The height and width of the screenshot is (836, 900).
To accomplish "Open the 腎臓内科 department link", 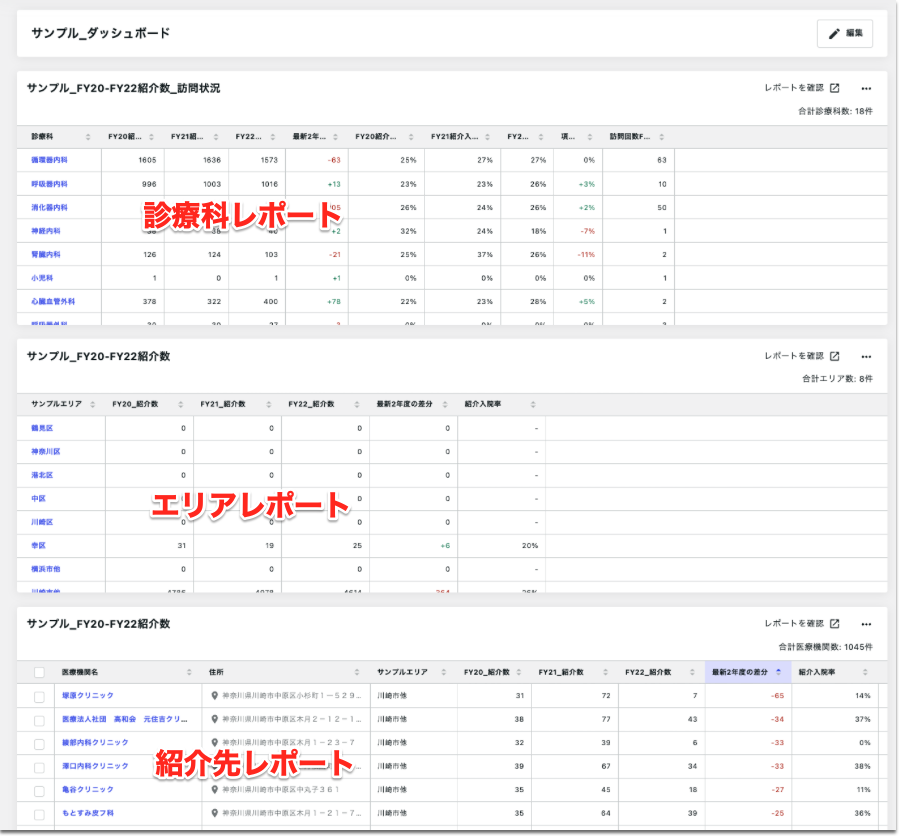I will click(46, 254).
